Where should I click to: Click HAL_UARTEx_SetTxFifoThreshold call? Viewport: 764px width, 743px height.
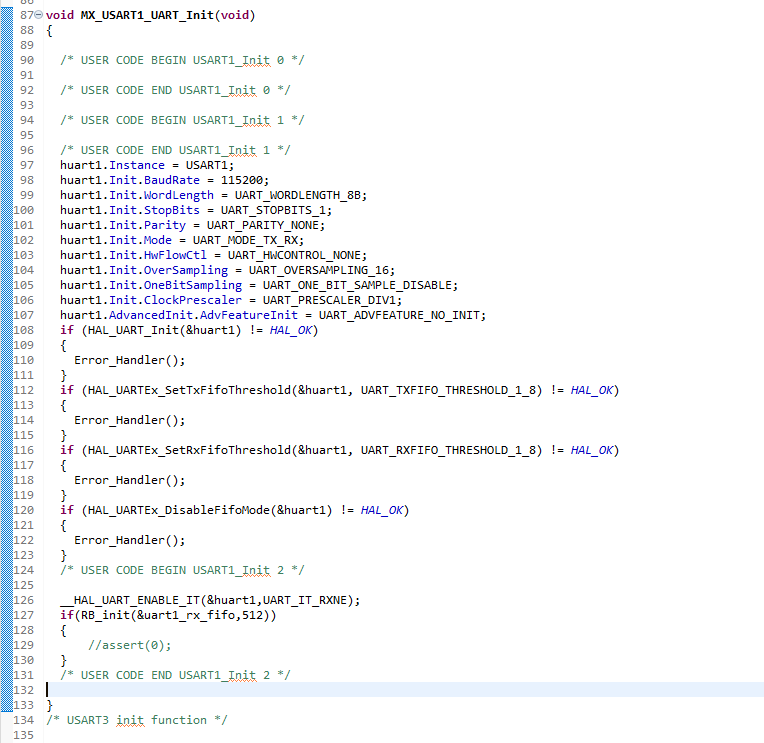click(x=189, y=390)
